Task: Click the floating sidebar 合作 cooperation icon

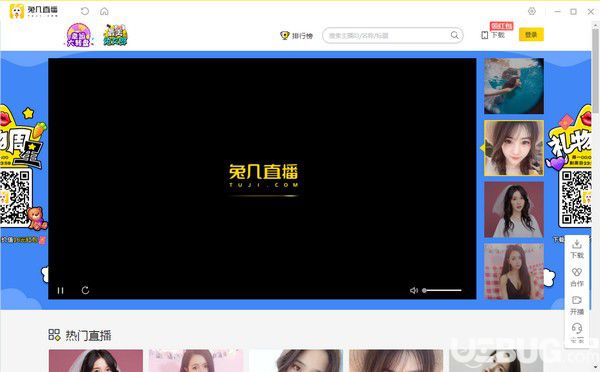Action: 577,277
